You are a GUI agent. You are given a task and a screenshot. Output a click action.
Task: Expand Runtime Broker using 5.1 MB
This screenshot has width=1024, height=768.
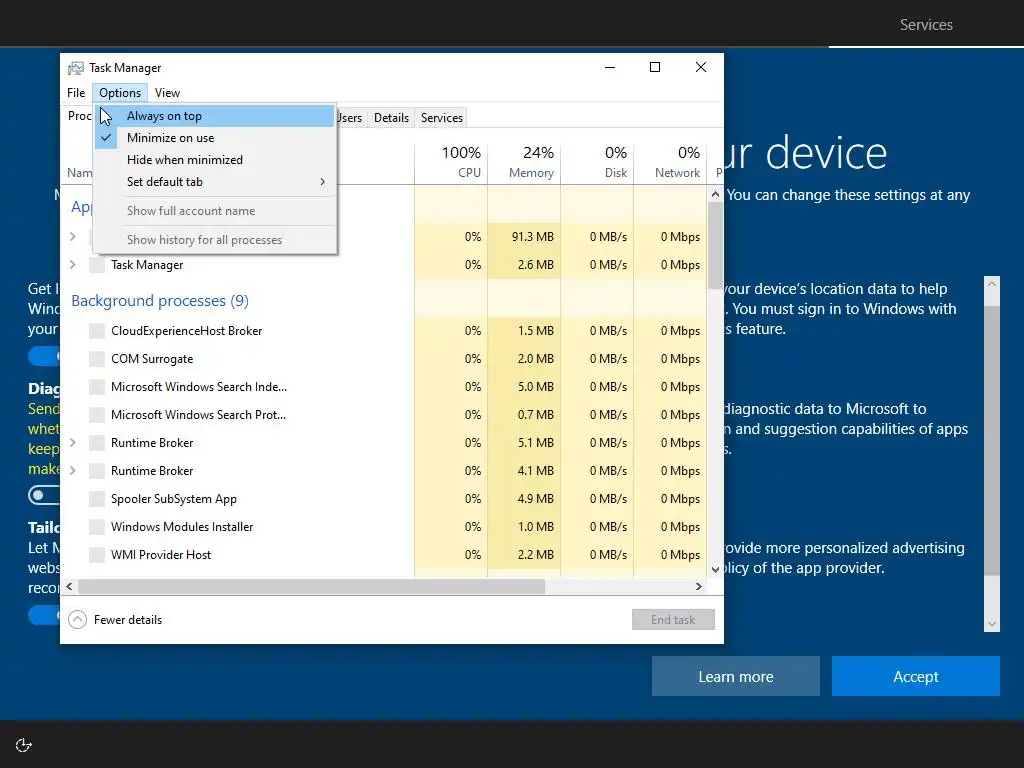coord(73,443)
